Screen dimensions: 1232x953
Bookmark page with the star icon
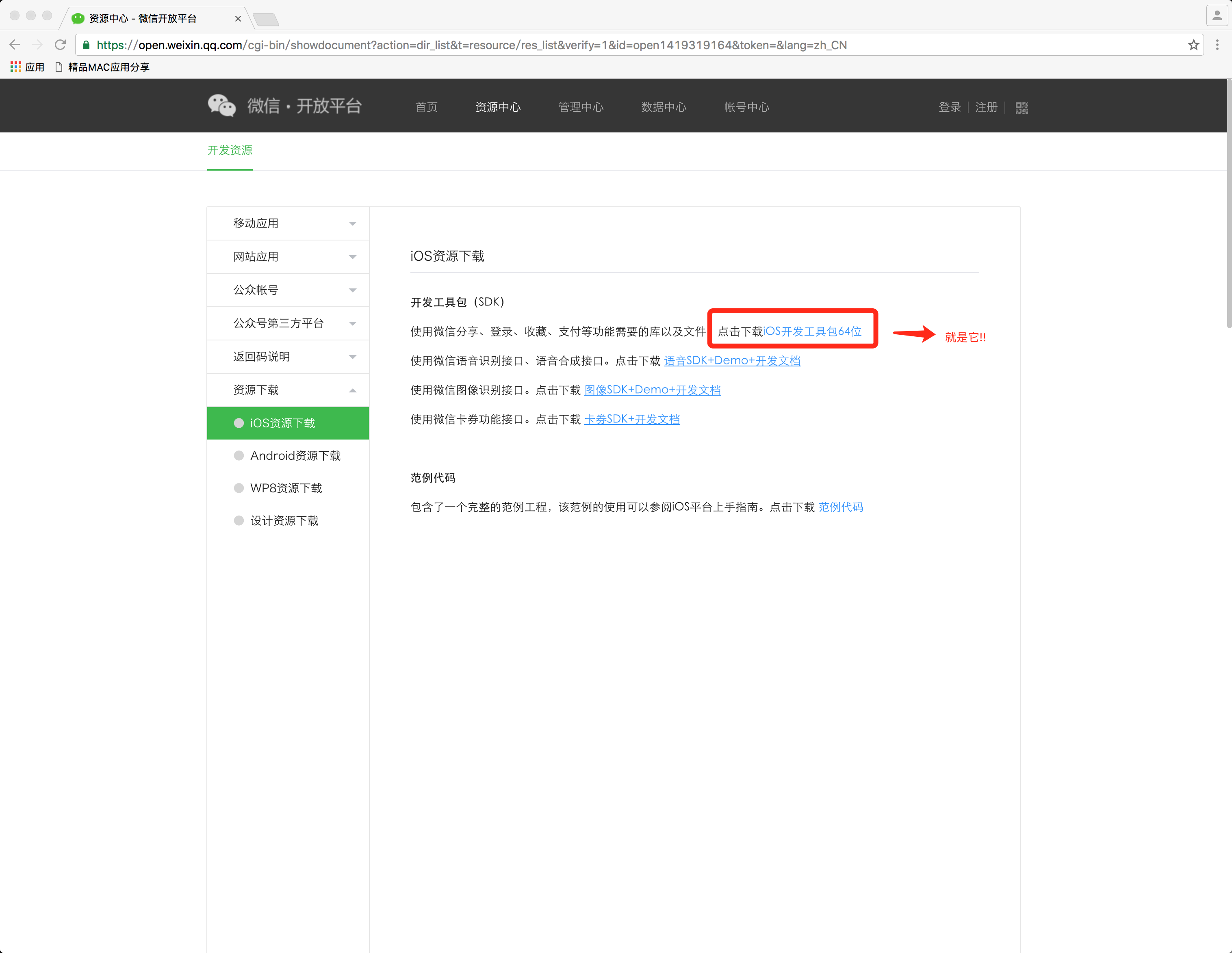click(1193, 45)
